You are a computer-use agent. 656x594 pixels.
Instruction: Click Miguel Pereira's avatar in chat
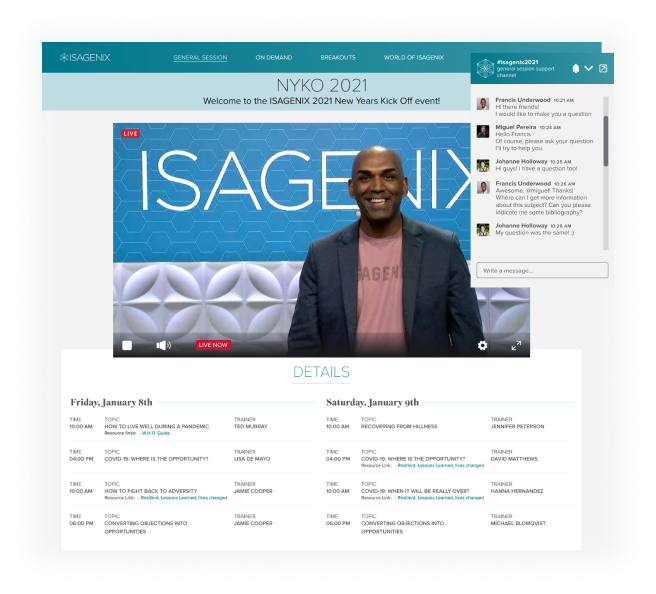pos(483,131)
